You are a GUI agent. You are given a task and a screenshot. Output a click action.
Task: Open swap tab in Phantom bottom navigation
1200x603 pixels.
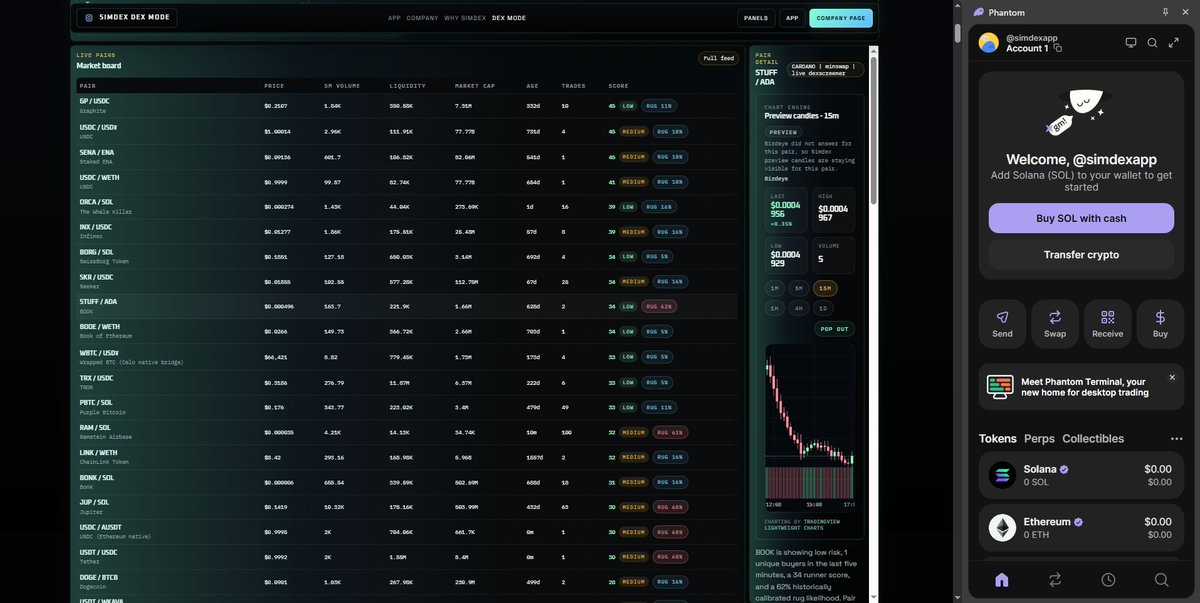click(x=1055, y=580)
